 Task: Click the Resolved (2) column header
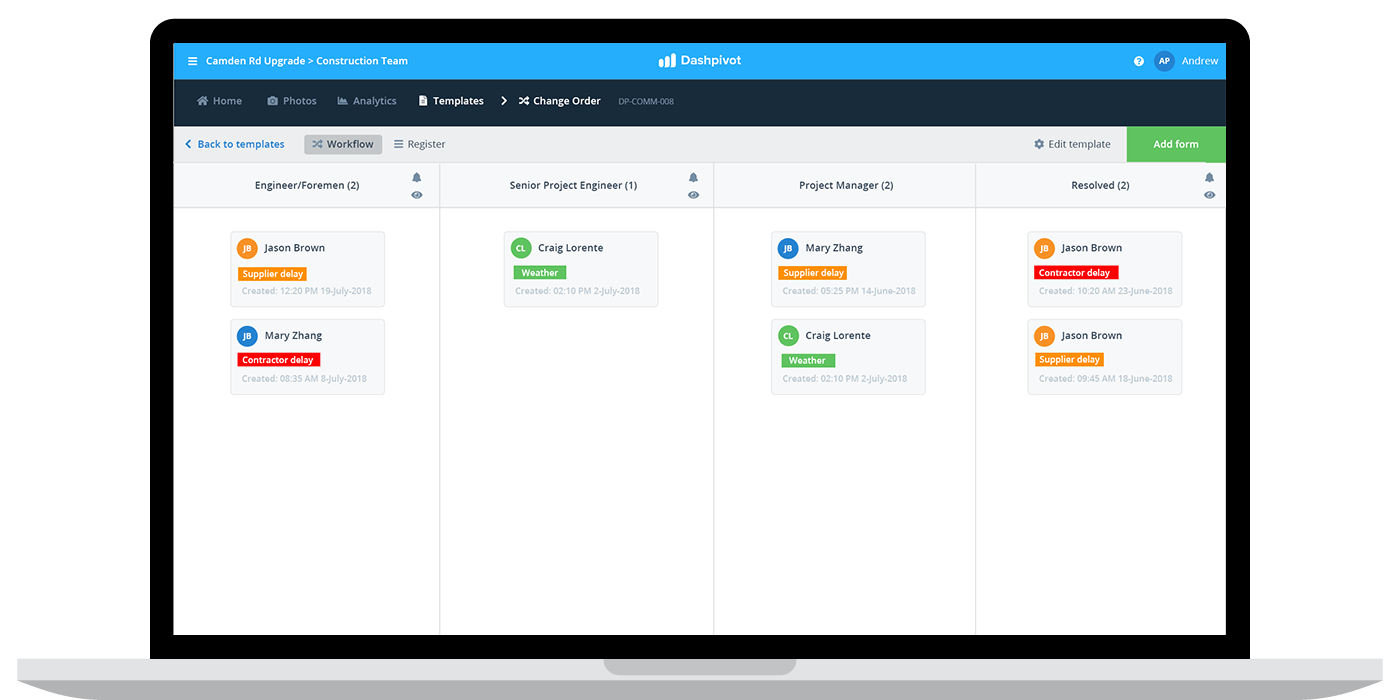click(1100, 185)
